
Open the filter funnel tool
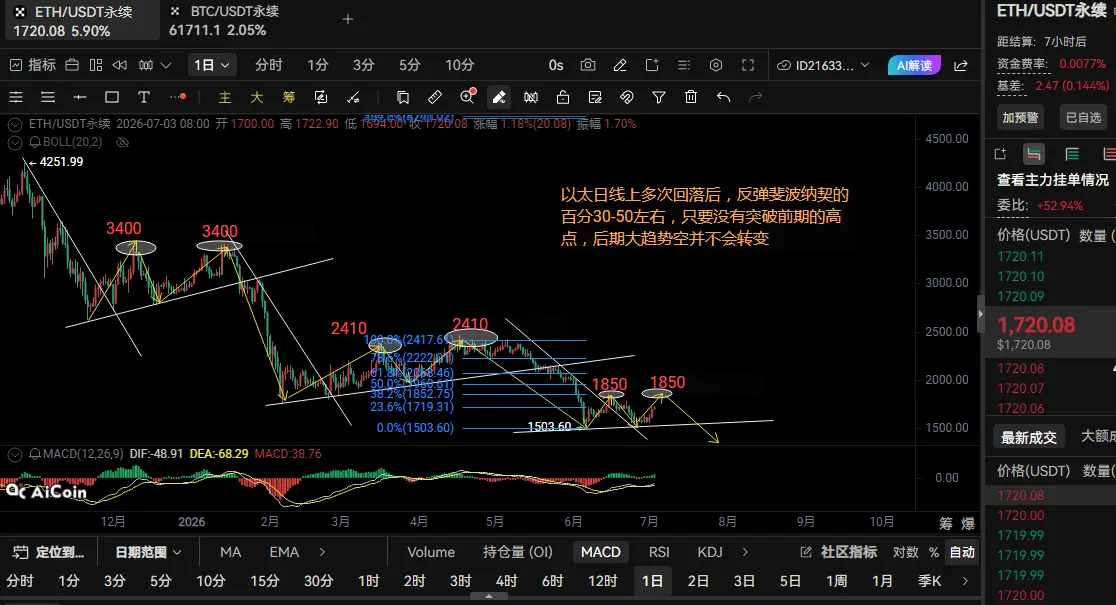659,98
